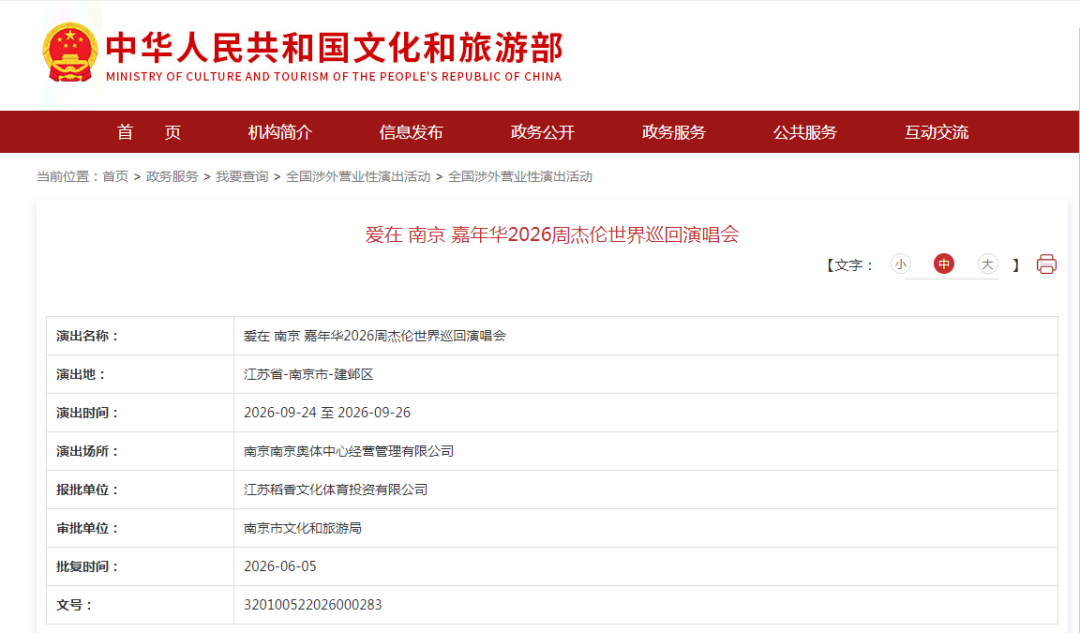Click the 演出名称： label
Screen dimensions: 1080x633
point(87,336)
